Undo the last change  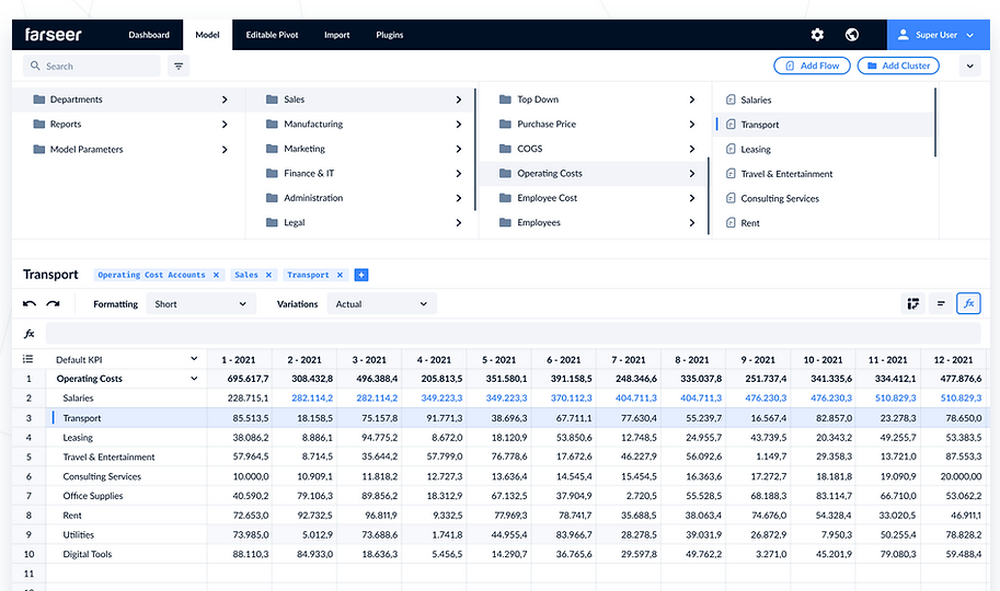29,304
